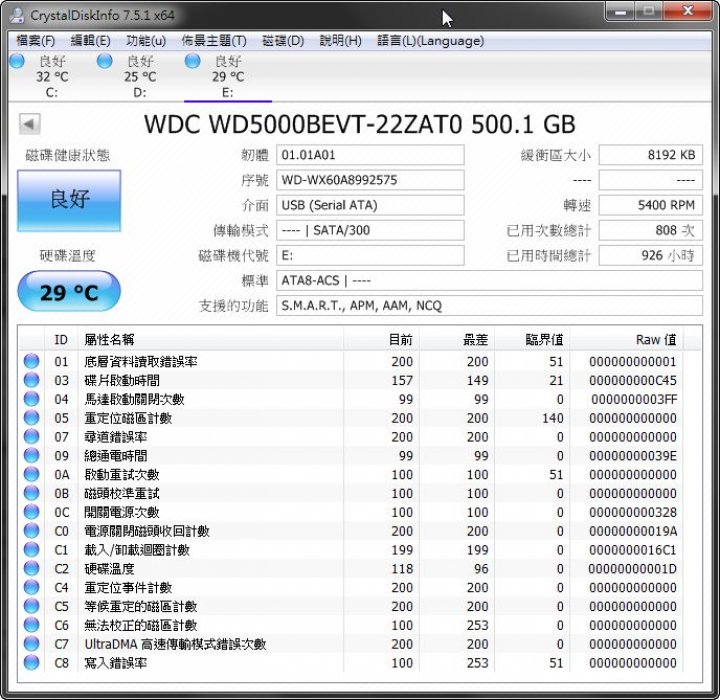Click raw value 0000000016C1
The height and width of the screenshot is (700, 720).
tap(633, 550)
